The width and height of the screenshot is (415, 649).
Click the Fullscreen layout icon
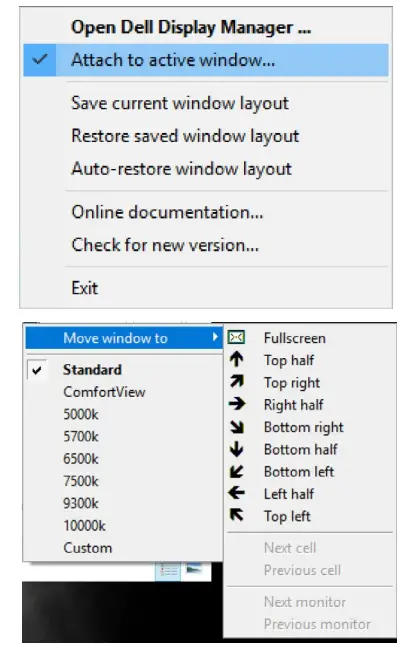[236, 338]
